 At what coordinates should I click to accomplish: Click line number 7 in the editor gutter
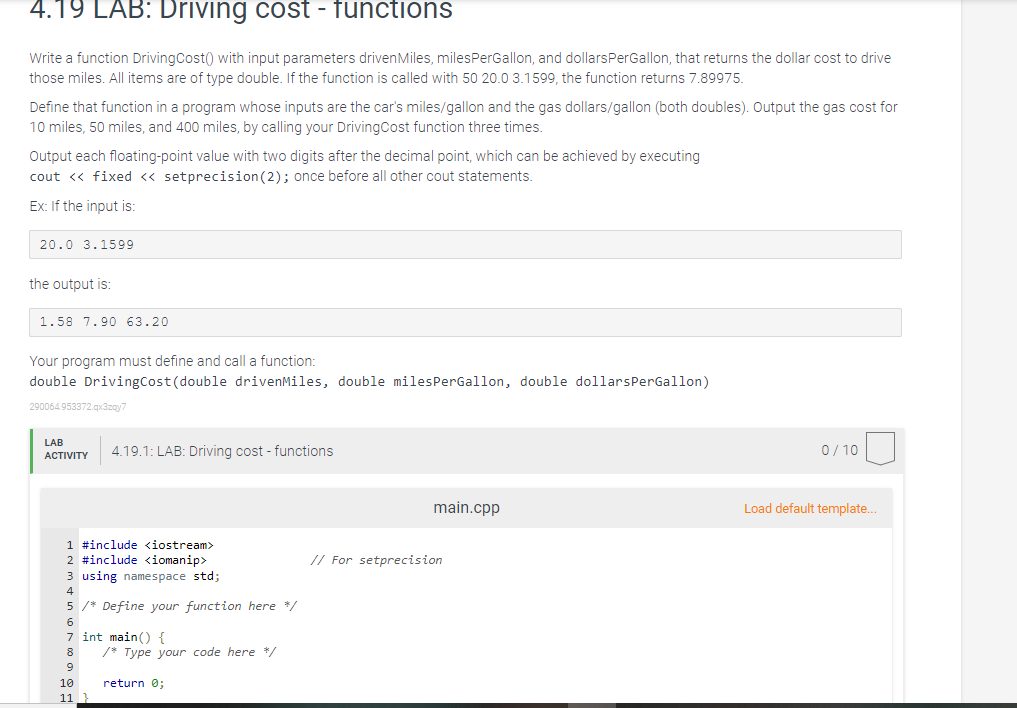[69, 636]
